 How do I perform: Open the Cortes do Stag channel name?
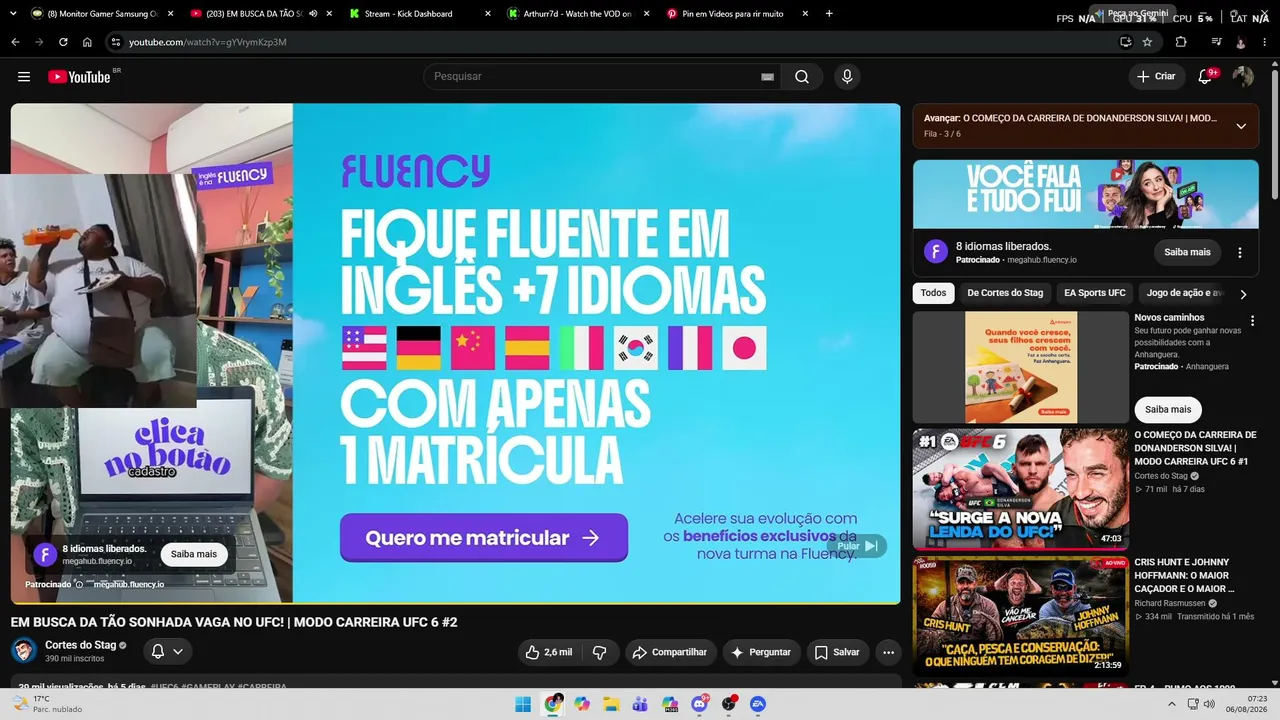[80, 645]
